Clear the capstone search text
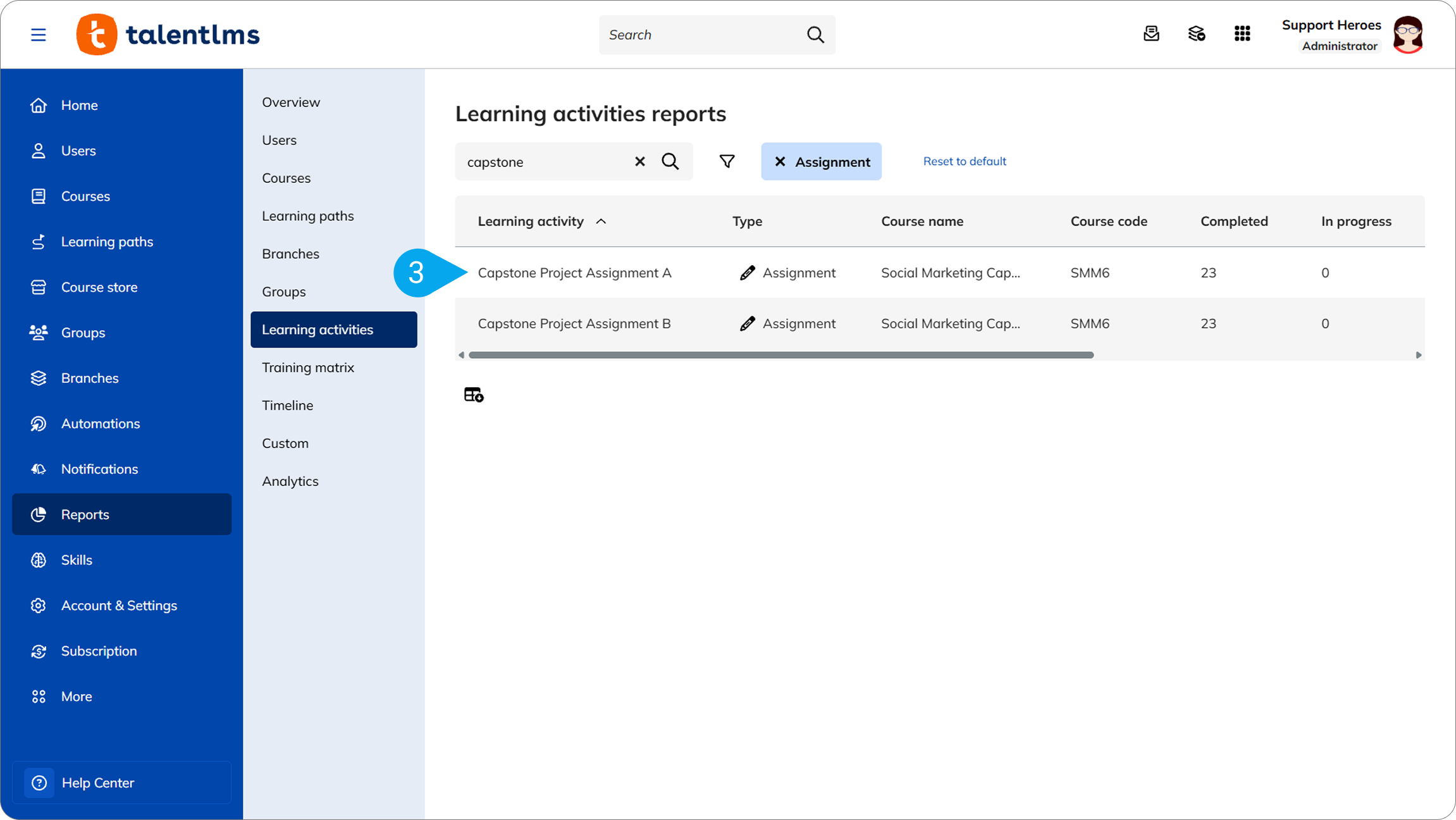1456x820 pixels. point(640,161)
